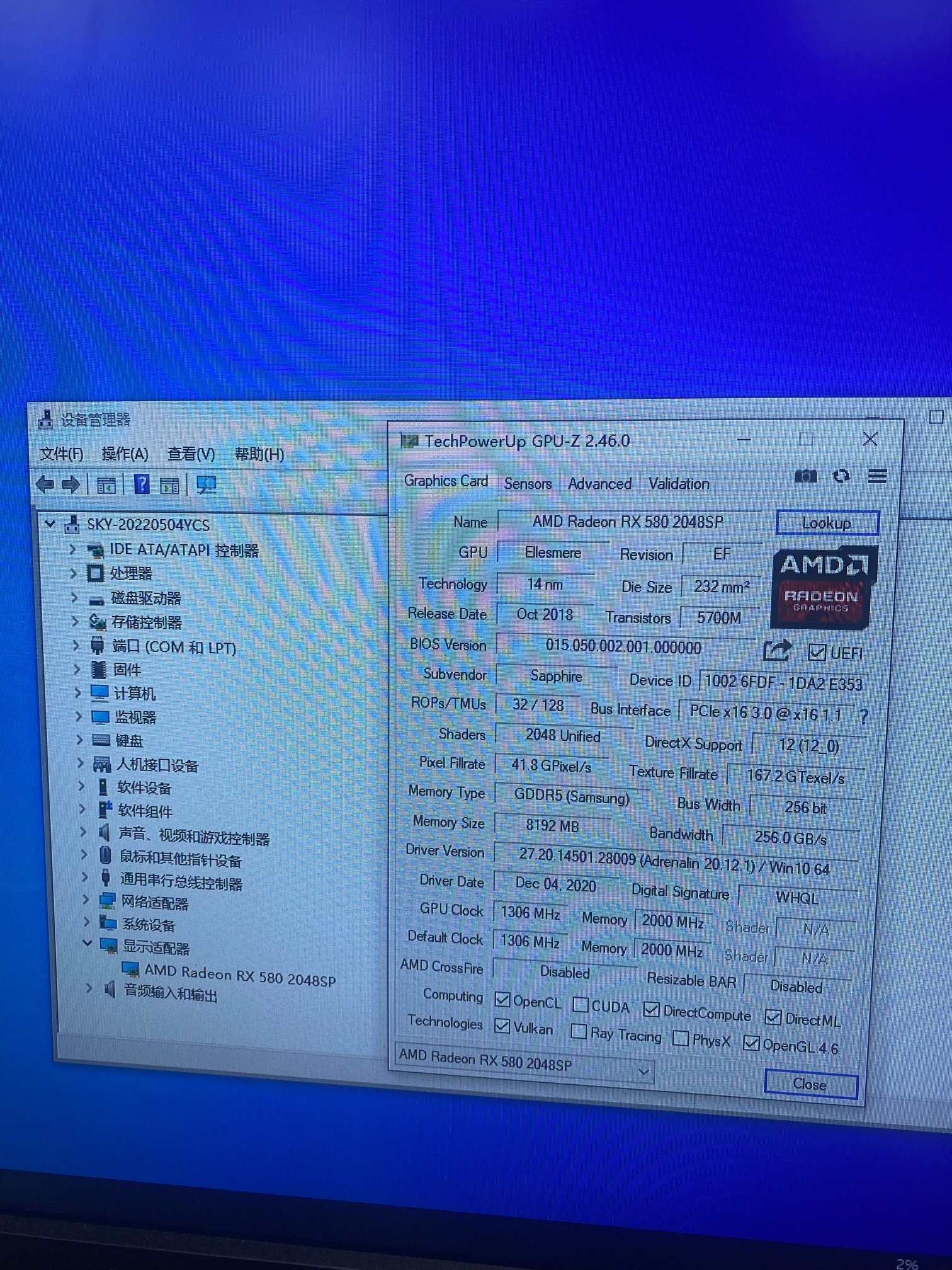Expand the 音频输入和输出 node
Screen dimensions: 952x1270
(89, 988)
